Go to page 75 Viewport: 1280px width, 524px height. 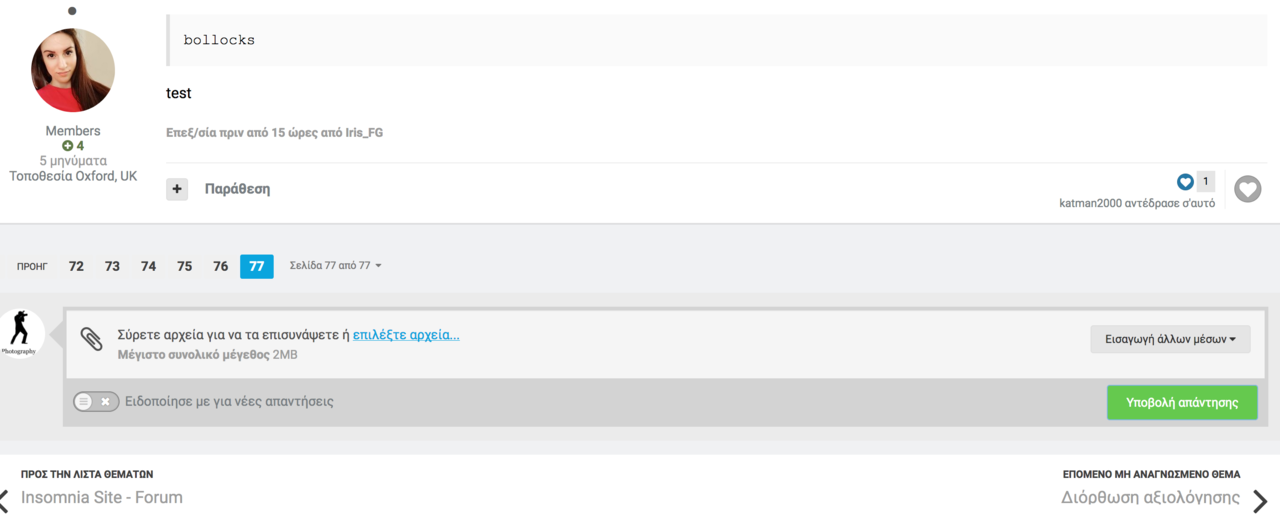pyautogui.click(x=184, y=266)
